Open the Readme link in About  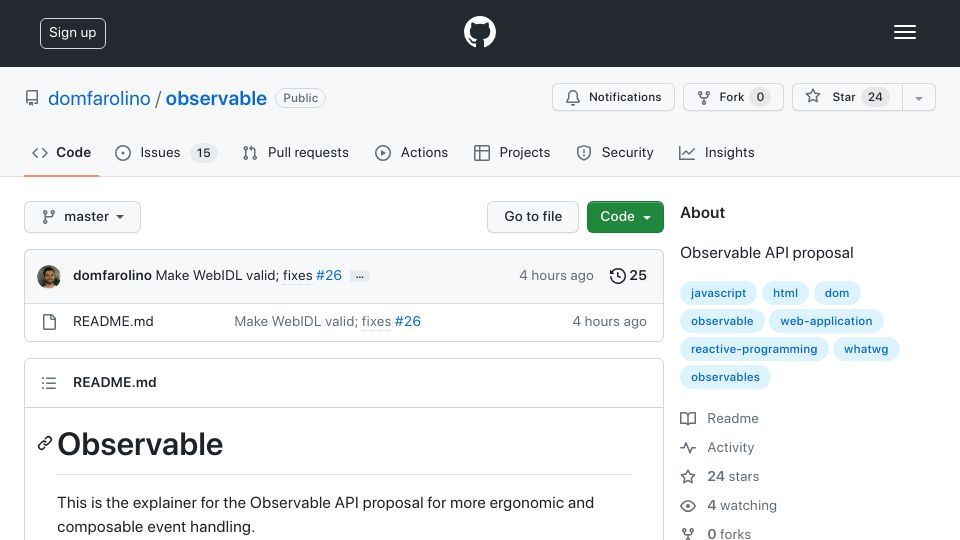(x=719, y=418)
